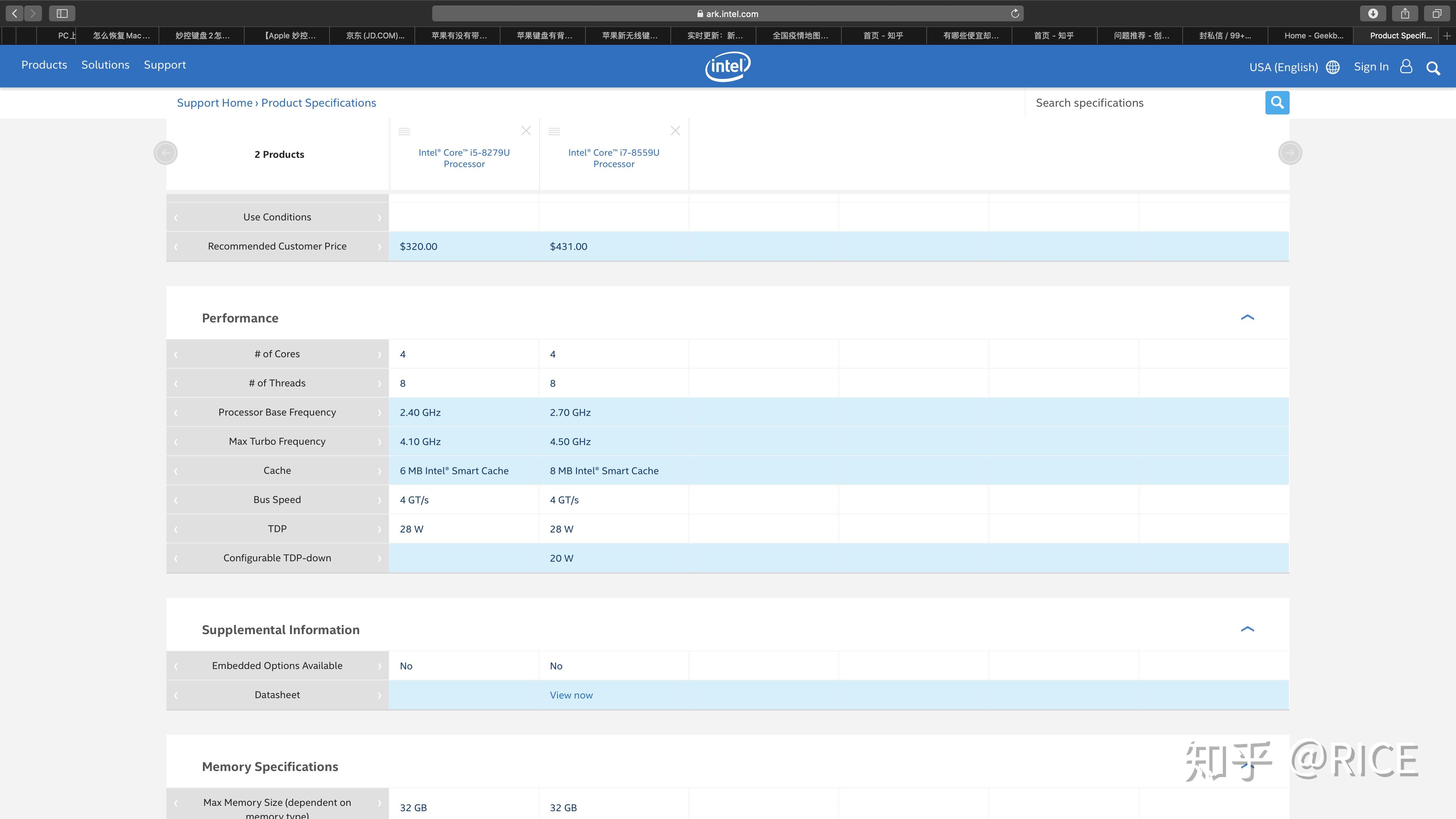
Task: Click left arrow on Bus Speed row
Action: point(176,500)
